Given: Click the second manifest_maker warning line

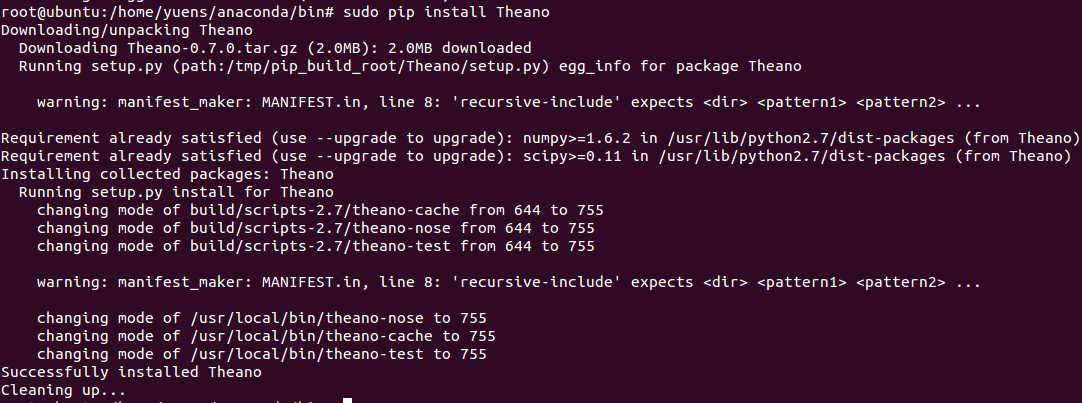Looking at the screenshot, I should pos(509,282).
